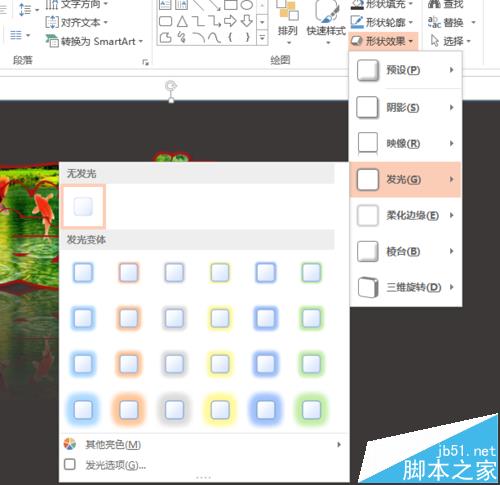Apply the green glow in second variant row

click(311, 318)
